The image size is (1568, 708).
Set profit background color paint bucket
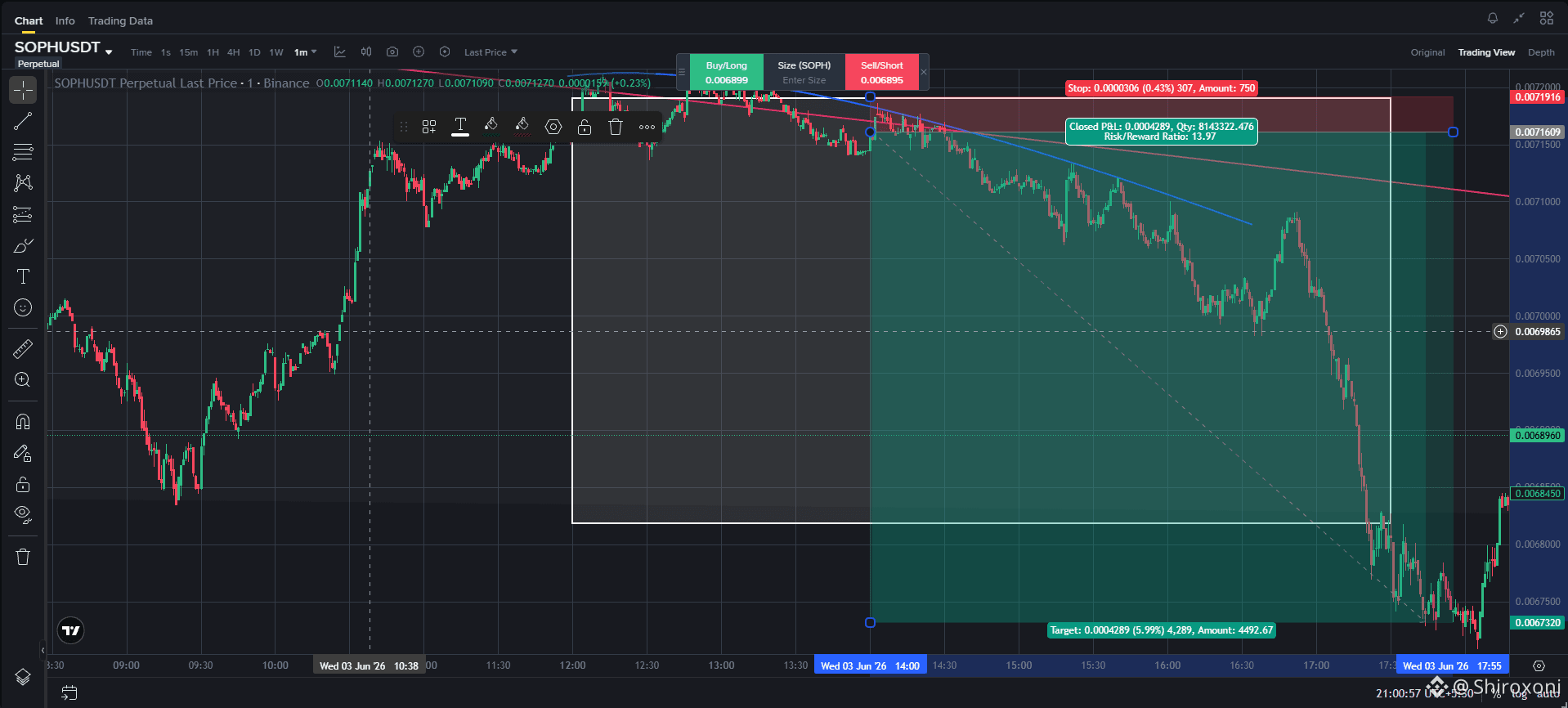(x=491, y=127)
